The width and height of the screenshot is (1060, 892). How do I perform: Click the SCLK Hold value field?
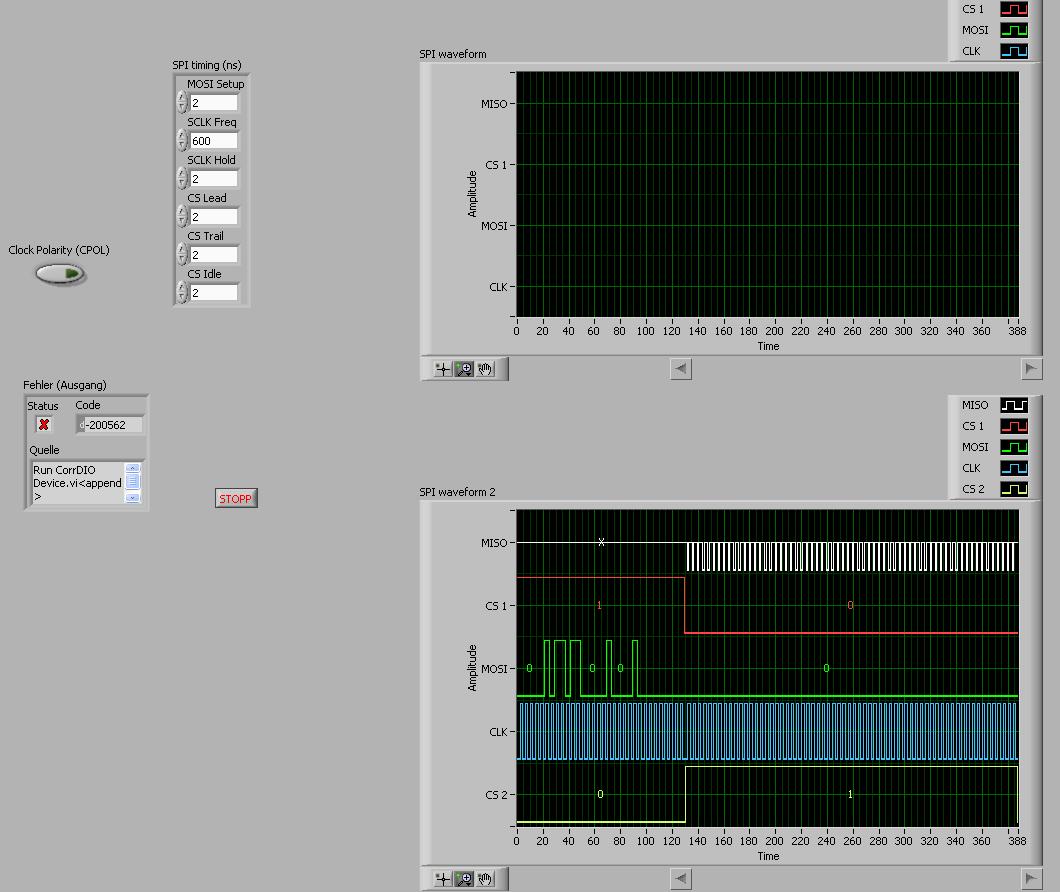coord(214,179)
